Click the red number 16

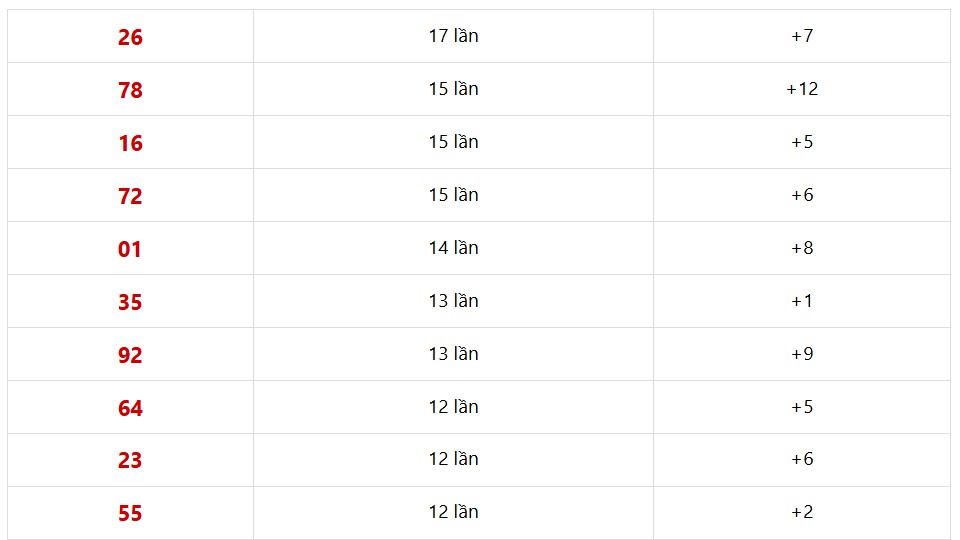(130, 143)
